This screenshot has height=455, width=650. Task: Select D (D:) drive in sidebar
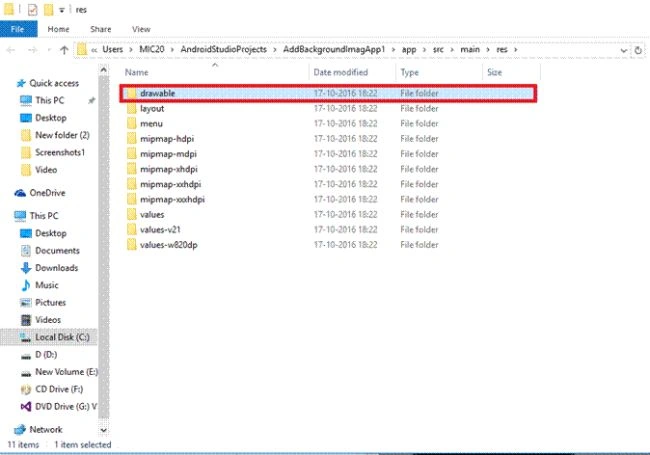46,355
